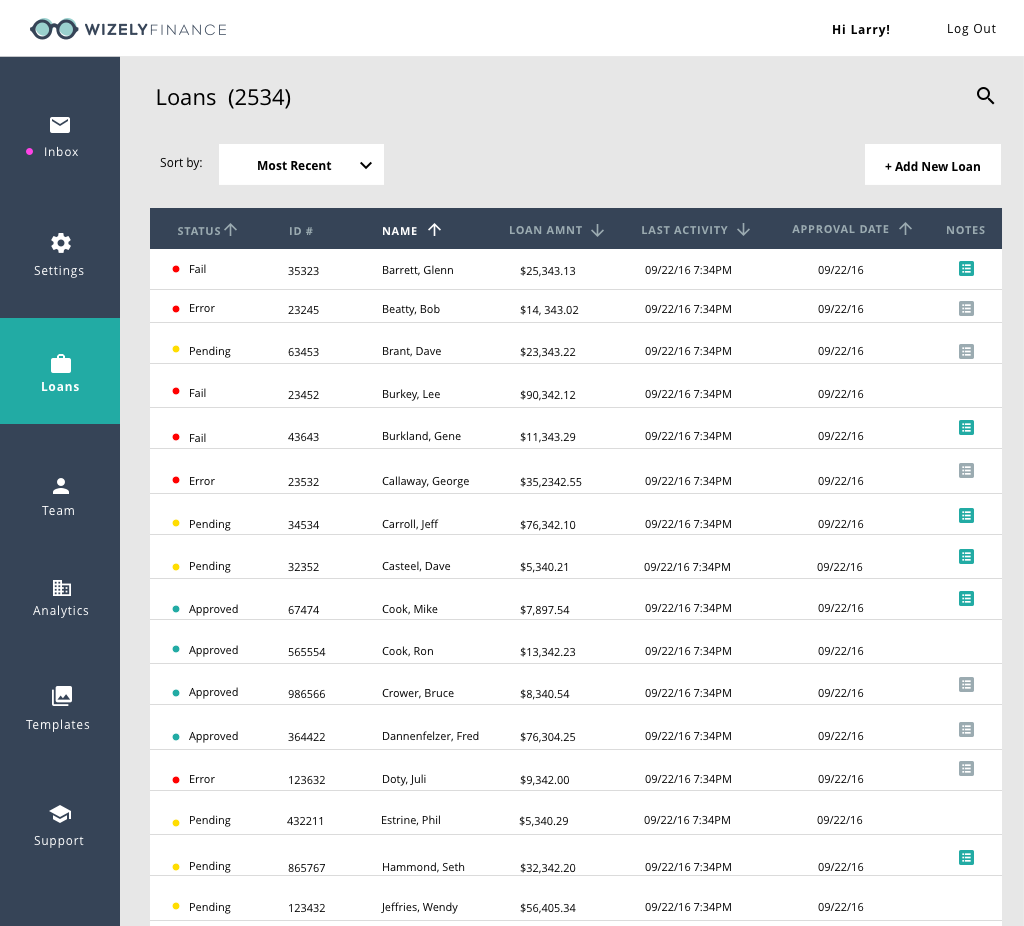Open notes for Barrett, Glenn

point(967,268)
